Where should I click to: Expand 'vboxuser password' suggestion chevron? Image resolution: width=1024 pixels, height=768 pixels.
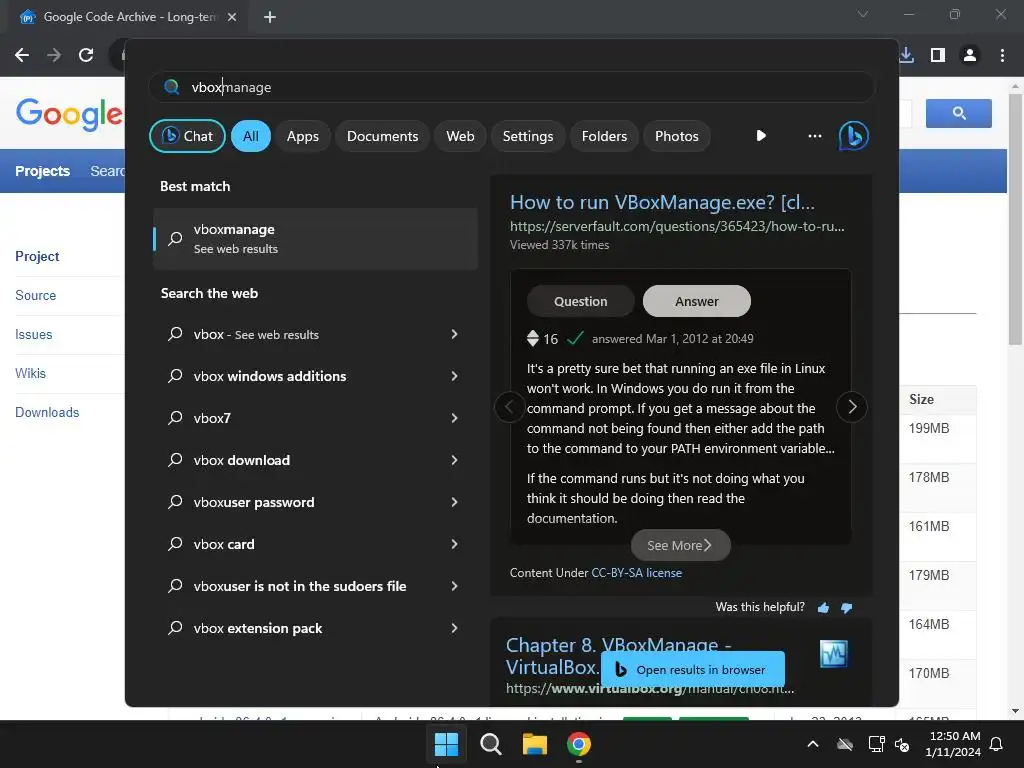click(x=455, y=502)
